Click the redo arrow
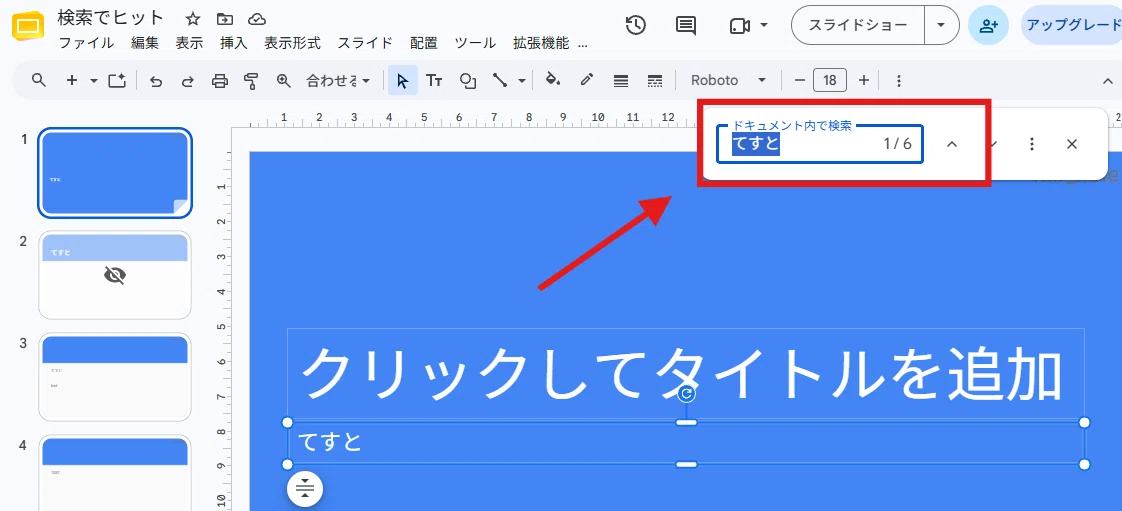Screen dimensions: 1122x511 pyautogui.click(x=187, y=81)
